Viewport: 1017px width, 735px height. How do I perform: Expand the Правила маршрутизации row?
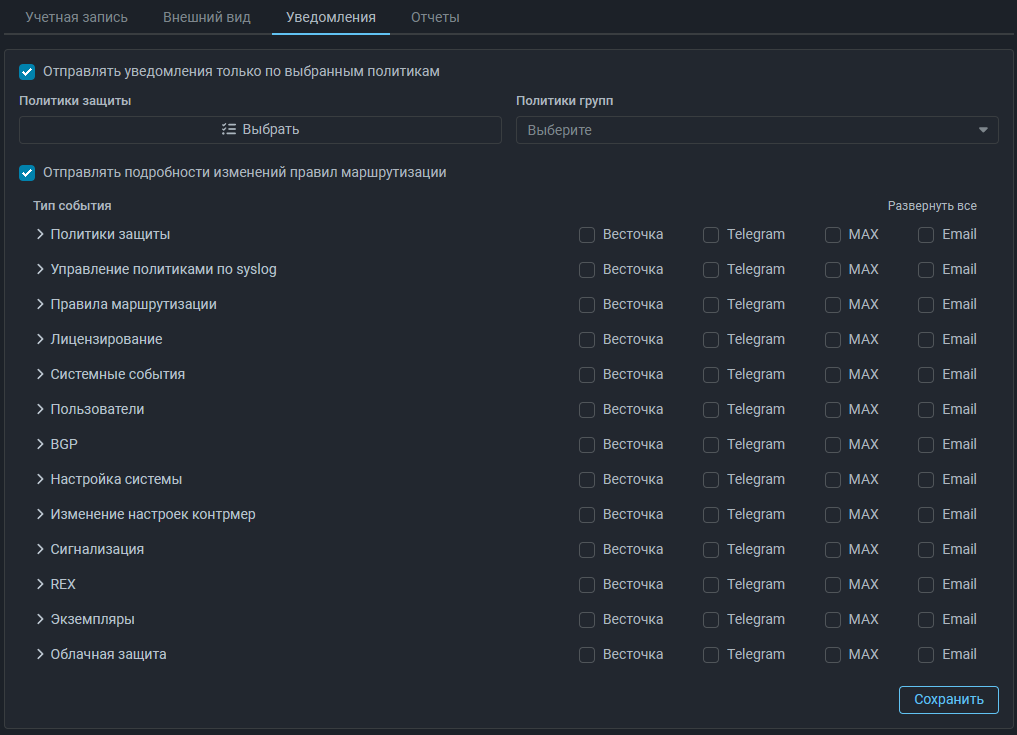pos(40,304)
